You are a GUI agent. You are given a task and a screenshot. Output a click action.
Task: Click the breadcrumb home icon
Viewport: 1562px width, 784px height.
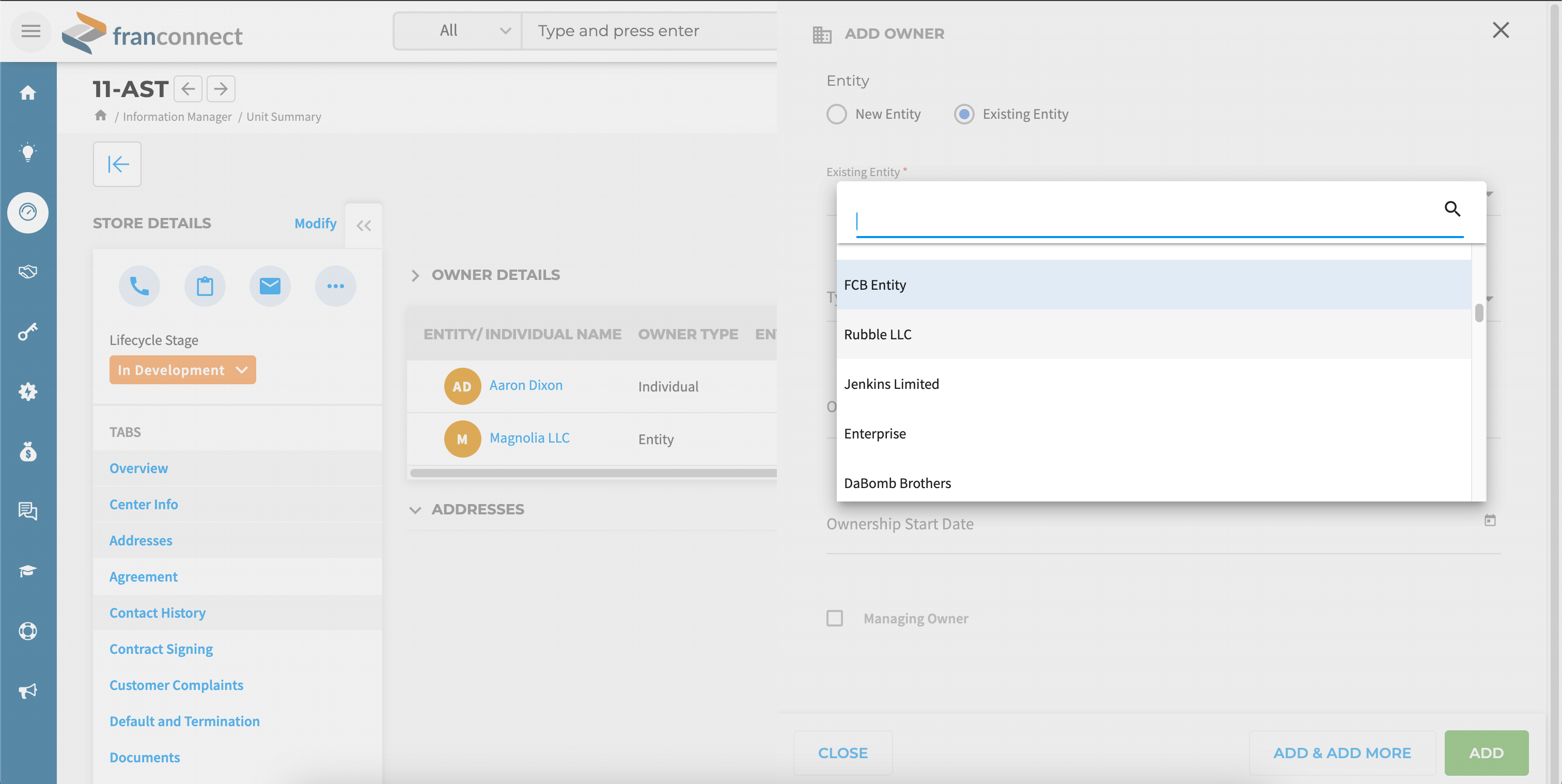point(101,115)
